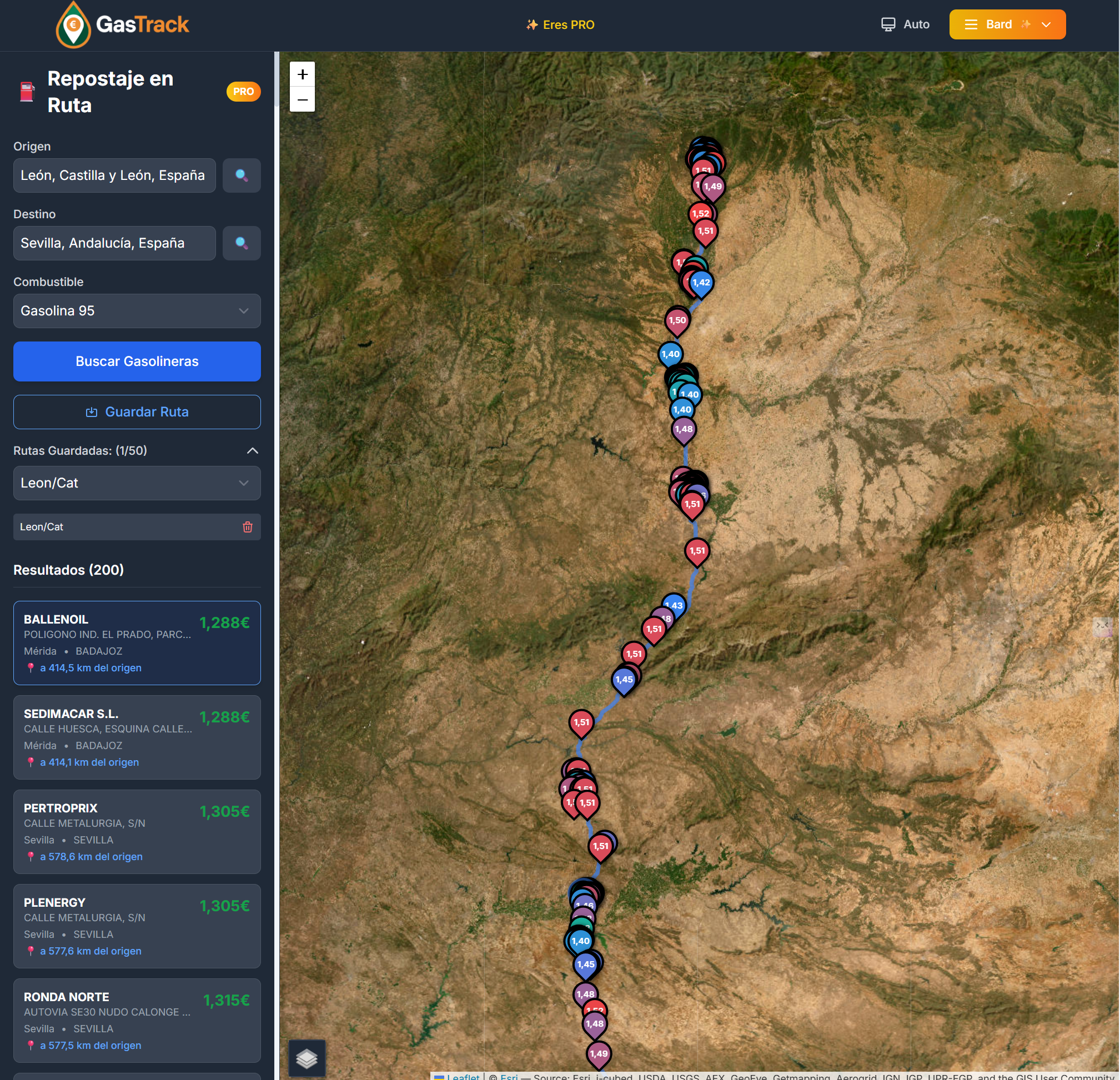Select the 1,52 red map marker
1120x1080 pixels.
tap(701, 214)
